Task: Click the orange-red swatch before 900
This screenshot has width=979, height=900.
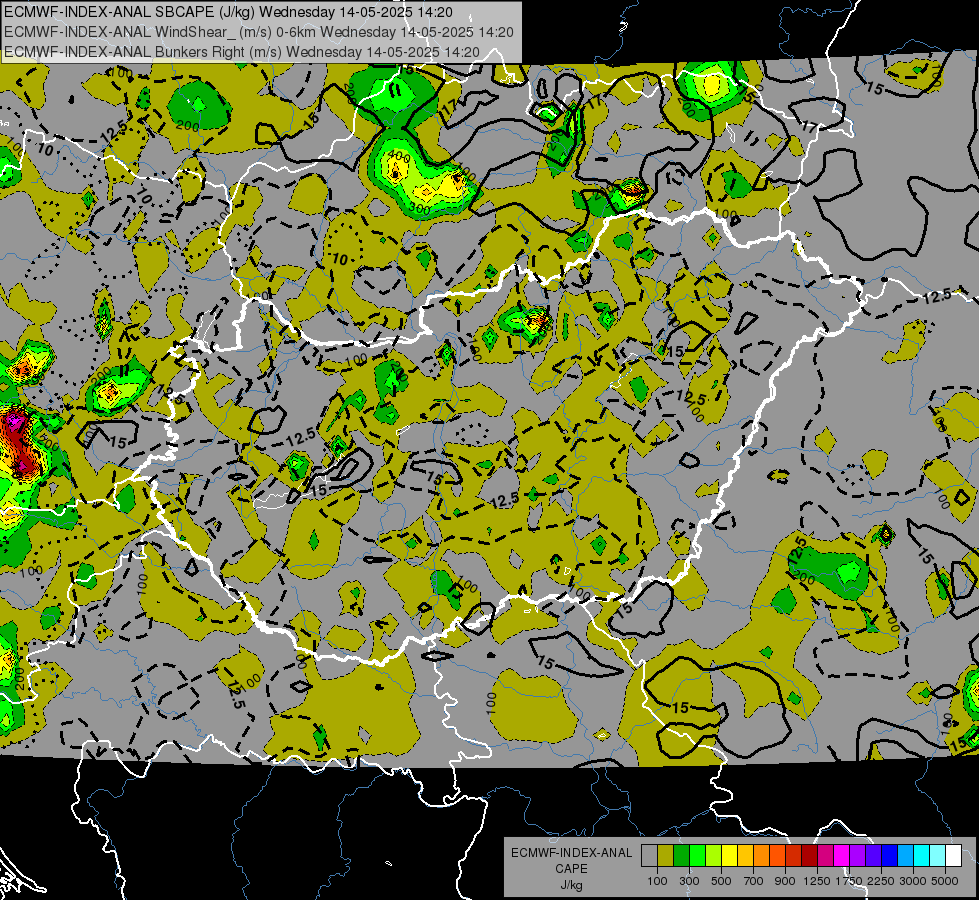Action: [777, 856]
